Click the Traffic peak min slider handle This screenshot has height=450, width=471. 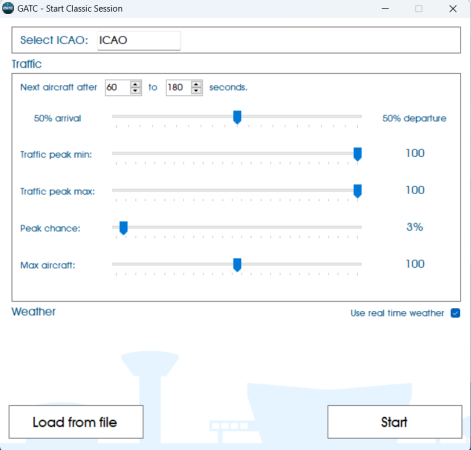click(x=357, y=154)
